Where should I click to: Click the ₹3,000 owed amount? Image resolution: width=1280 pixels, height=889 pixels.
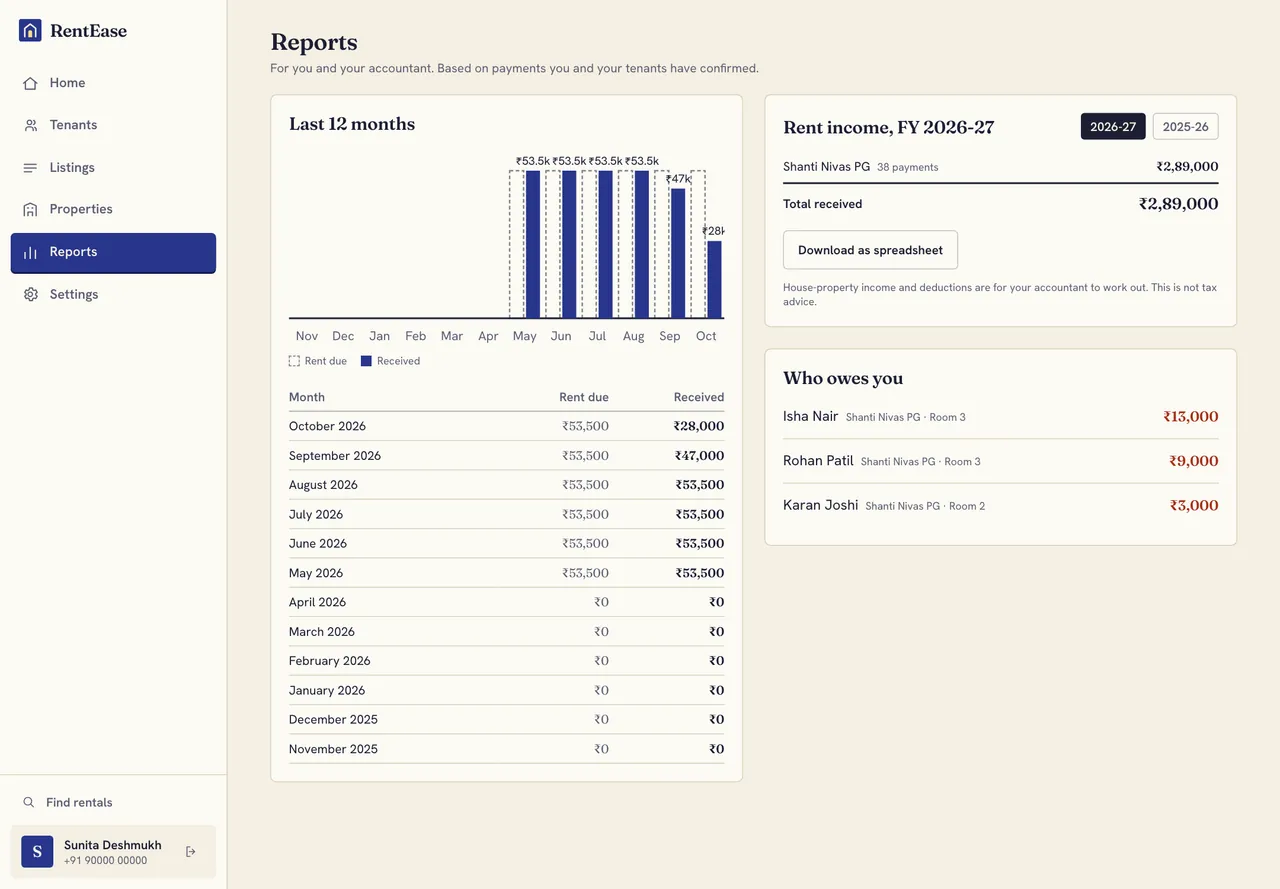(x=1194, y=506)
